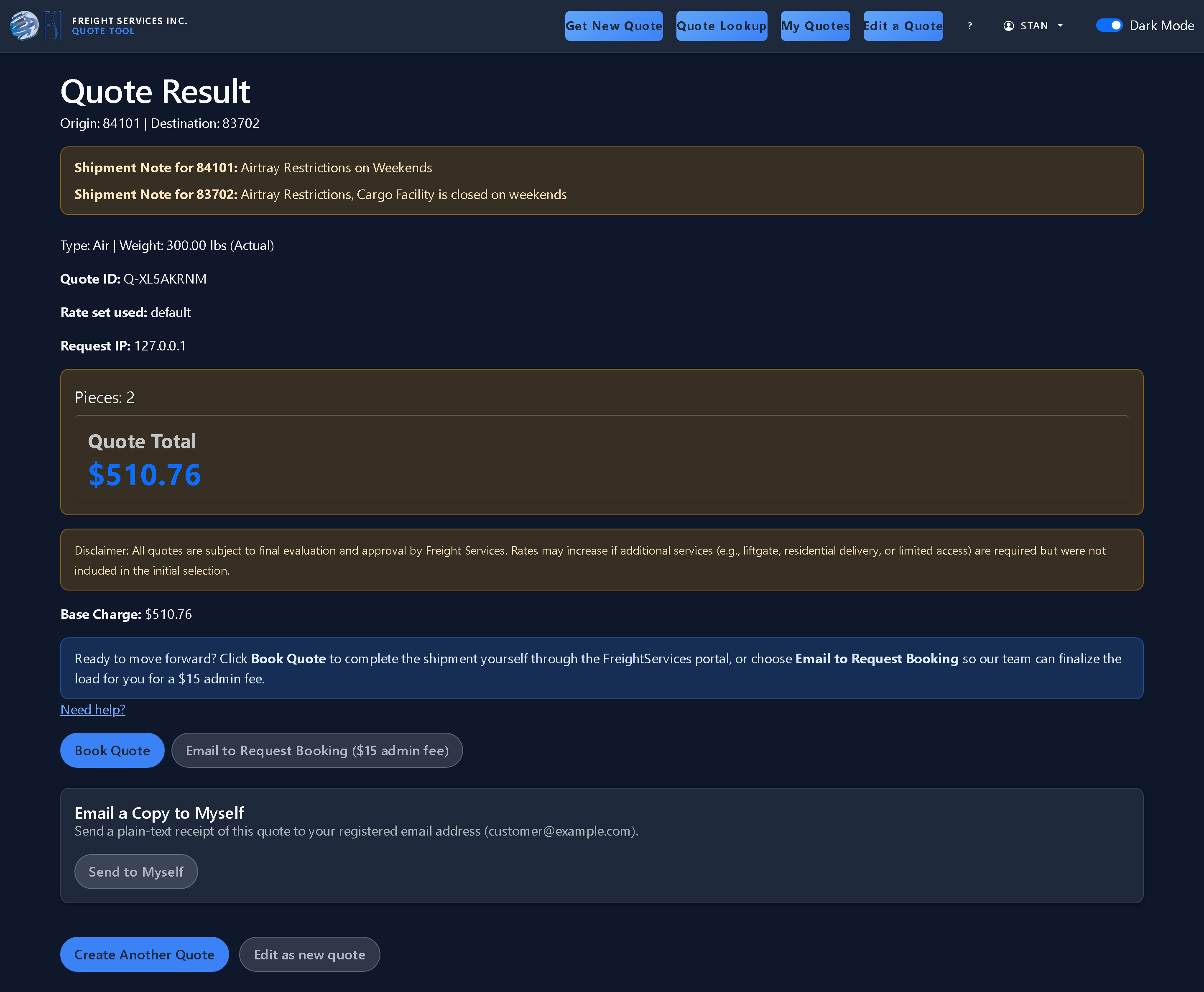Click the Base Charge $510.76 line

(126, 614)
